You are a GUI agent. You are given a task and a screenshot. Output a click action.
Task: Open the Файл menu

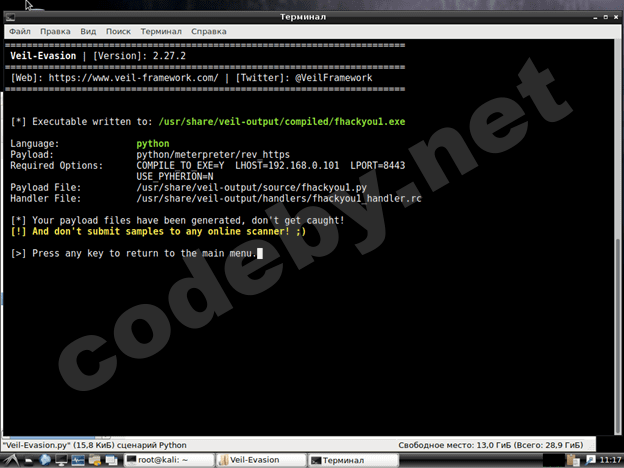click(x=20, y=31)
